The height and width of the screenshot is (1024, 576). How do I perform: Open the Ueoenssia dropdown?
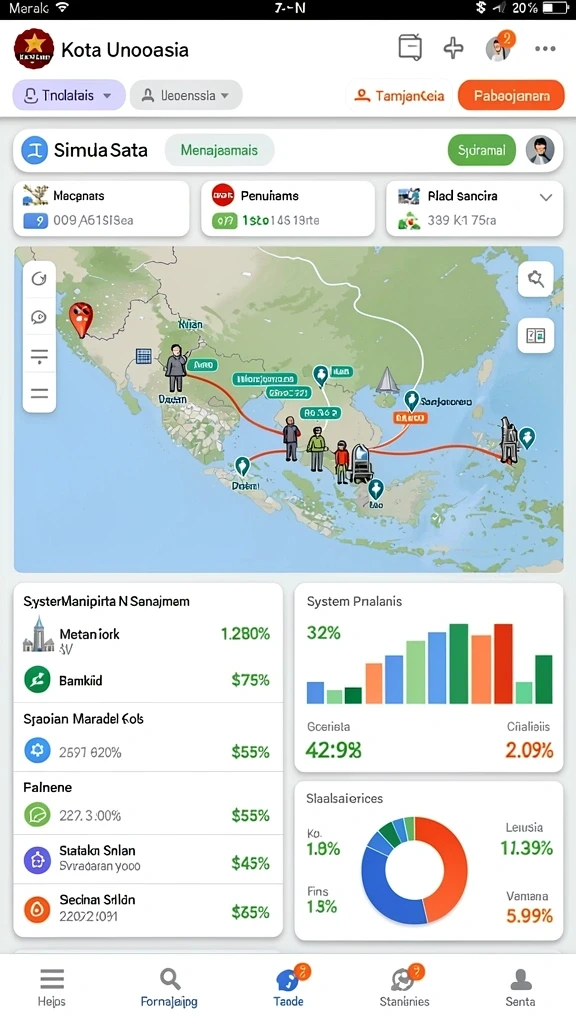(x=186, y=95)
